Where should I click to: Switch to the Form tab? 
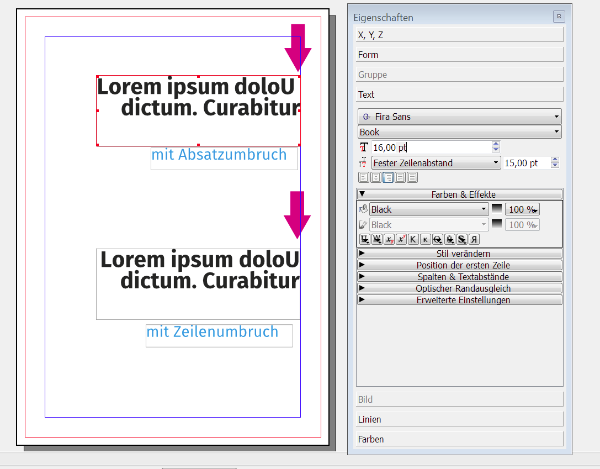click(x=459, y=54)
